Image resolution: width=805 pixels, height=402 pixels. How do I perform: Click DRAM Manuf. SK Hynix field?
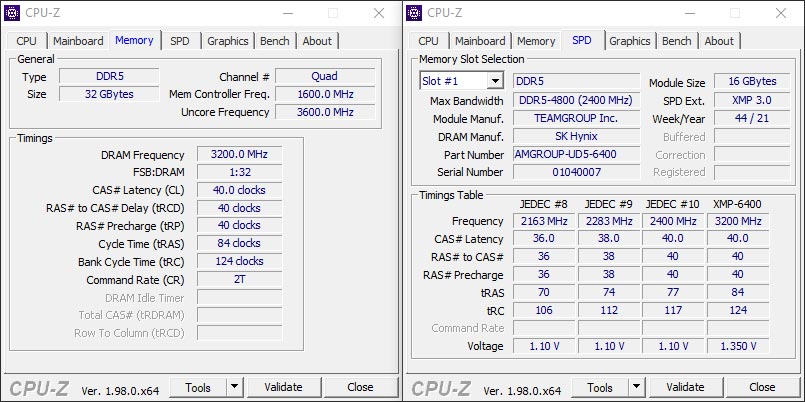[x=577, y=137]
